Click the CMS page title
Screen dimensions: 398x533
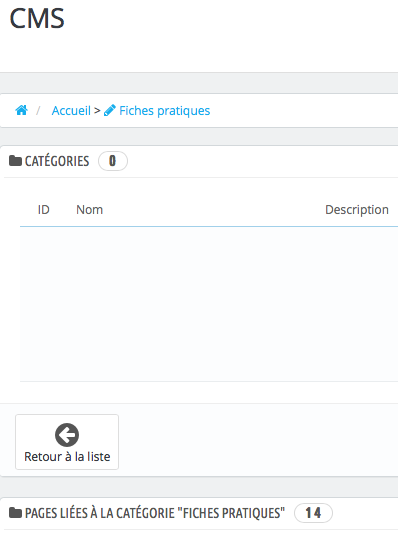click(37, 18)
